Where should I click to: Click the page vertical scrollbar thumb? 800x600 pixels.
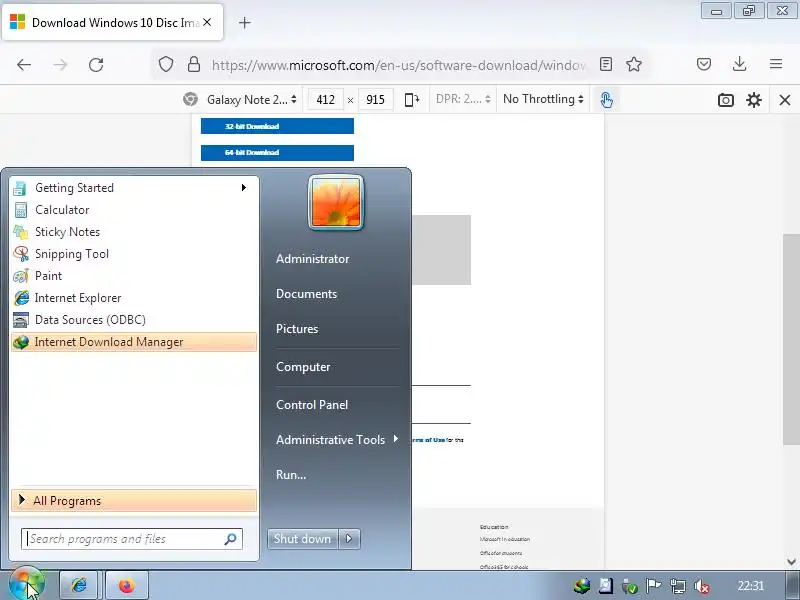[x=791, y=339]
